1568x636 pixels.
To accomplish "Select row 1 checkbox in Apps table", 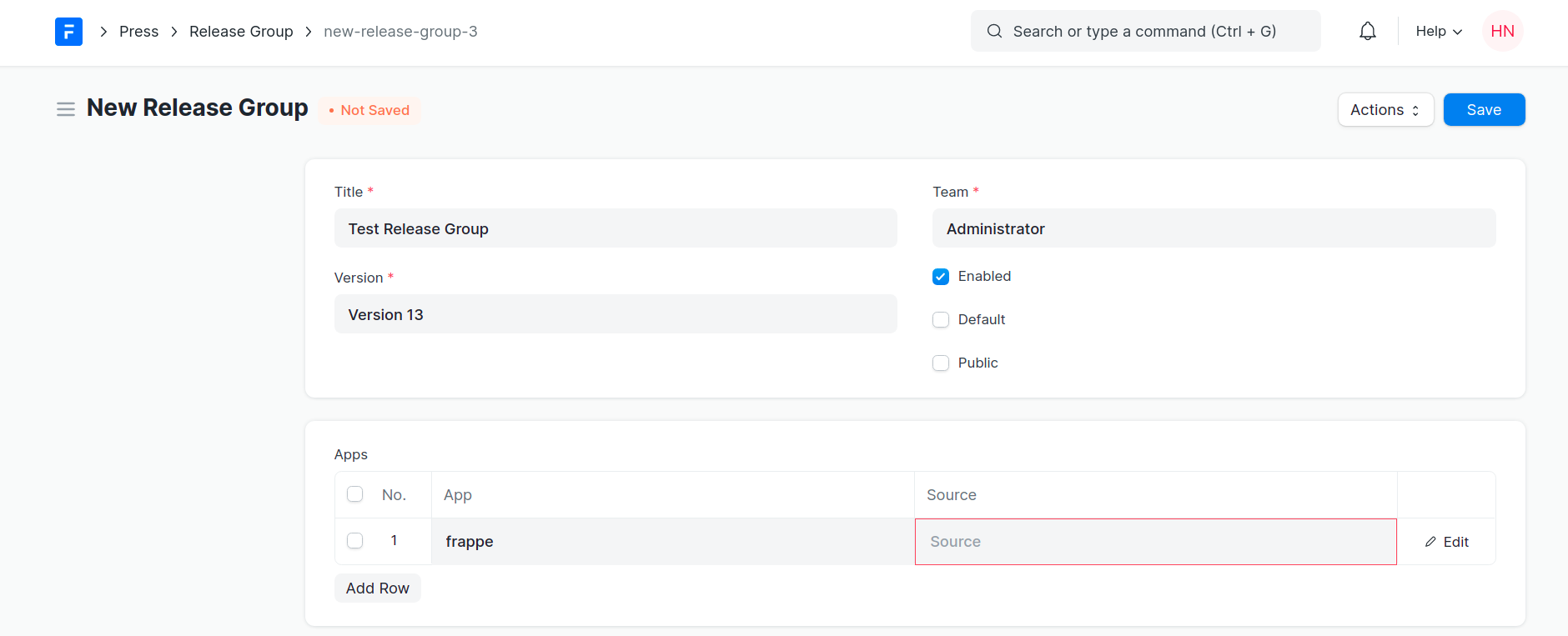I will point(355,541).
